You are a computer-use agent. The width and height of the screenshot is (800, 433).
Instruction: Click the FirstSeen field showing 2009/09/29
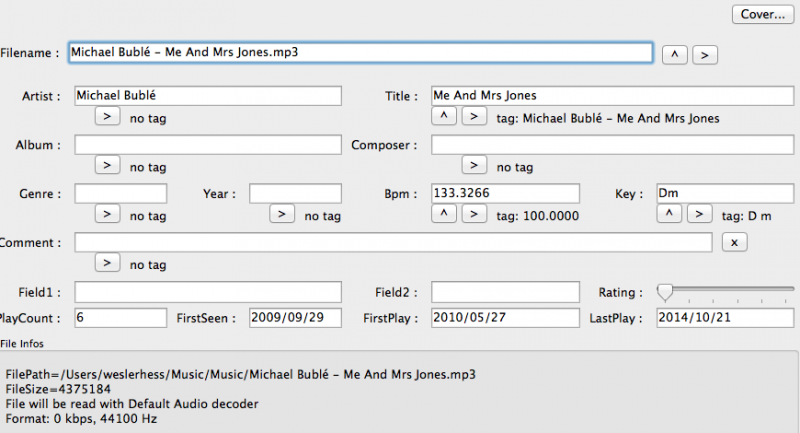(295, 318)
